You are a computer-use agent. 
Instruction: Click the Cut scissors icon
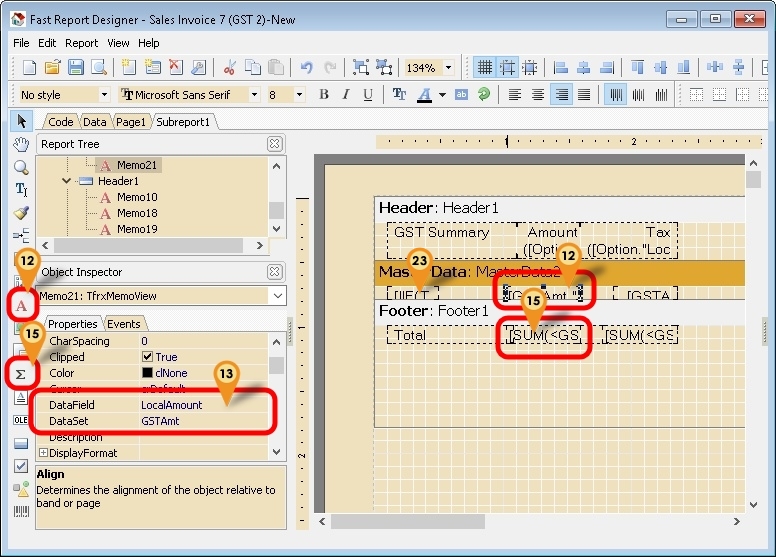pos(229,67)
